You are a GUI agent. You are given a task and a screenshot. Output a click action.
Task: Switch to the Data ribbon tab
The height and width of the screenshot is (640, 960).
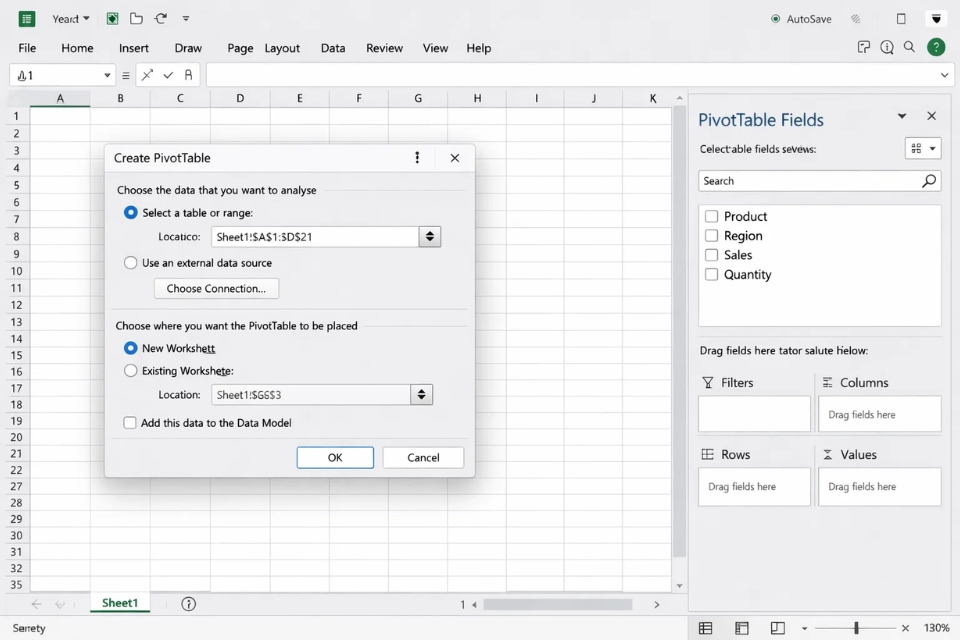(333, 47)
